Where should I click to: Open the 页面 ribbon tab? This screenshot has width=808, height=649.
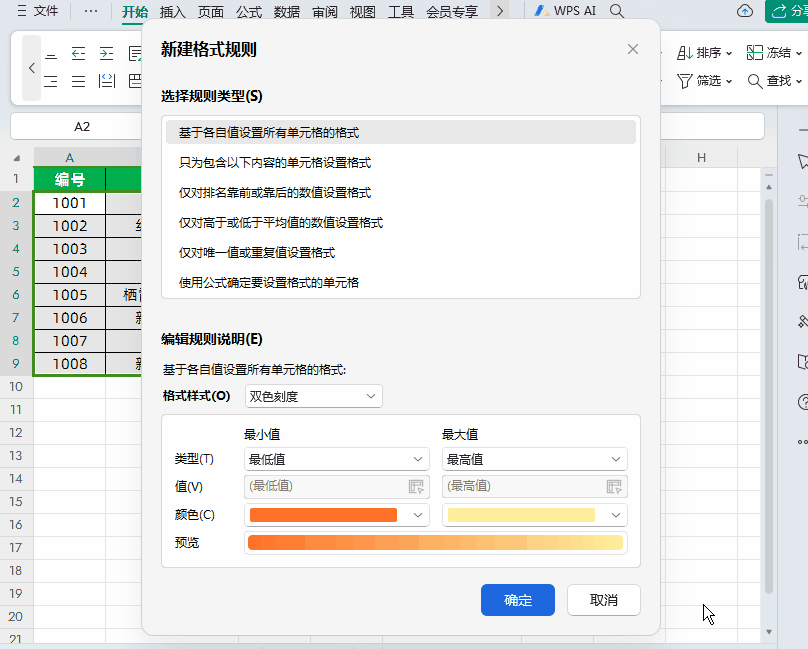[x=211, y=11]
